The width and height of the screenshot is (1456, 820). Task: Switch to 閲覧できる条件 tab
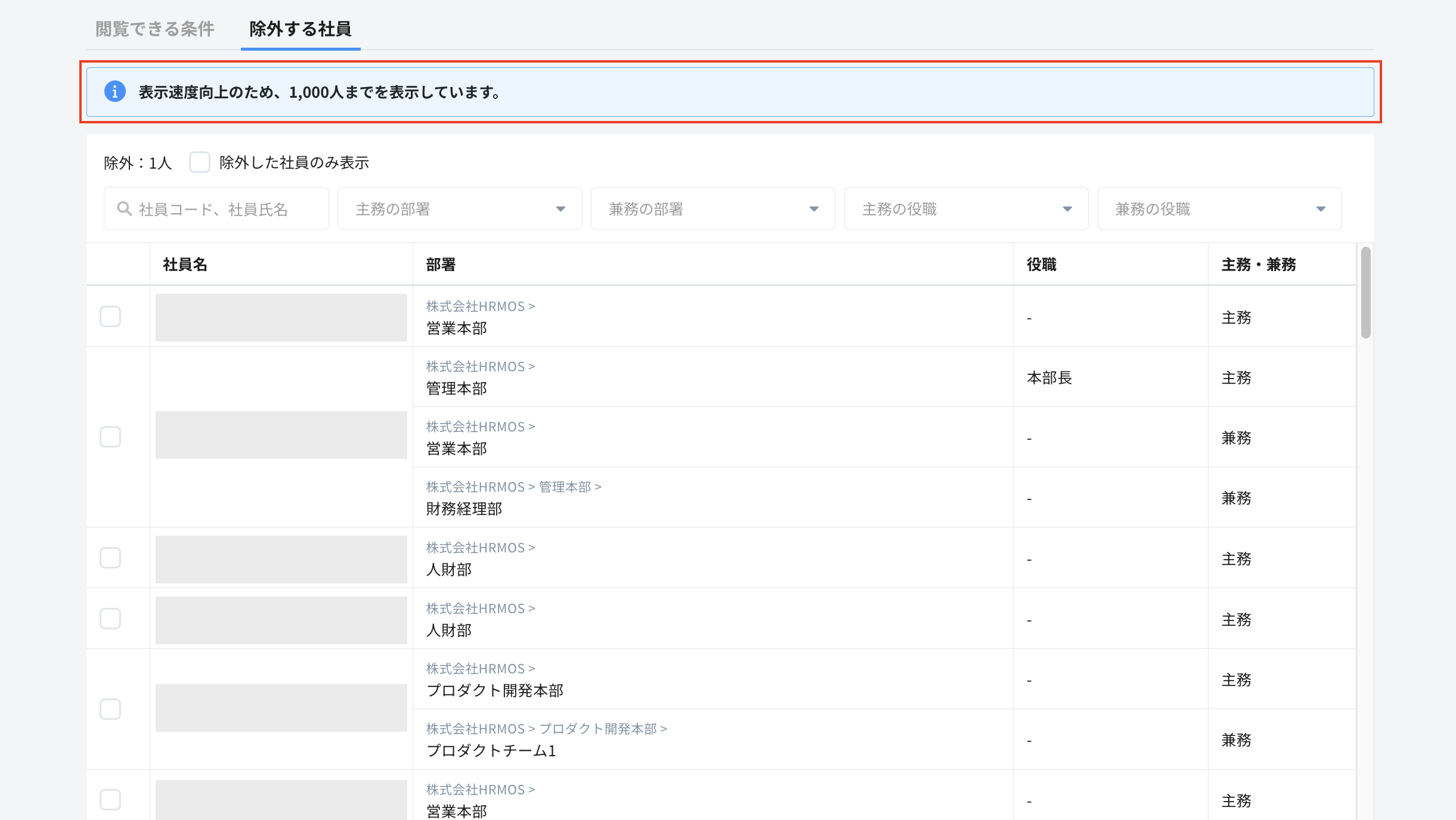point(155,29)
